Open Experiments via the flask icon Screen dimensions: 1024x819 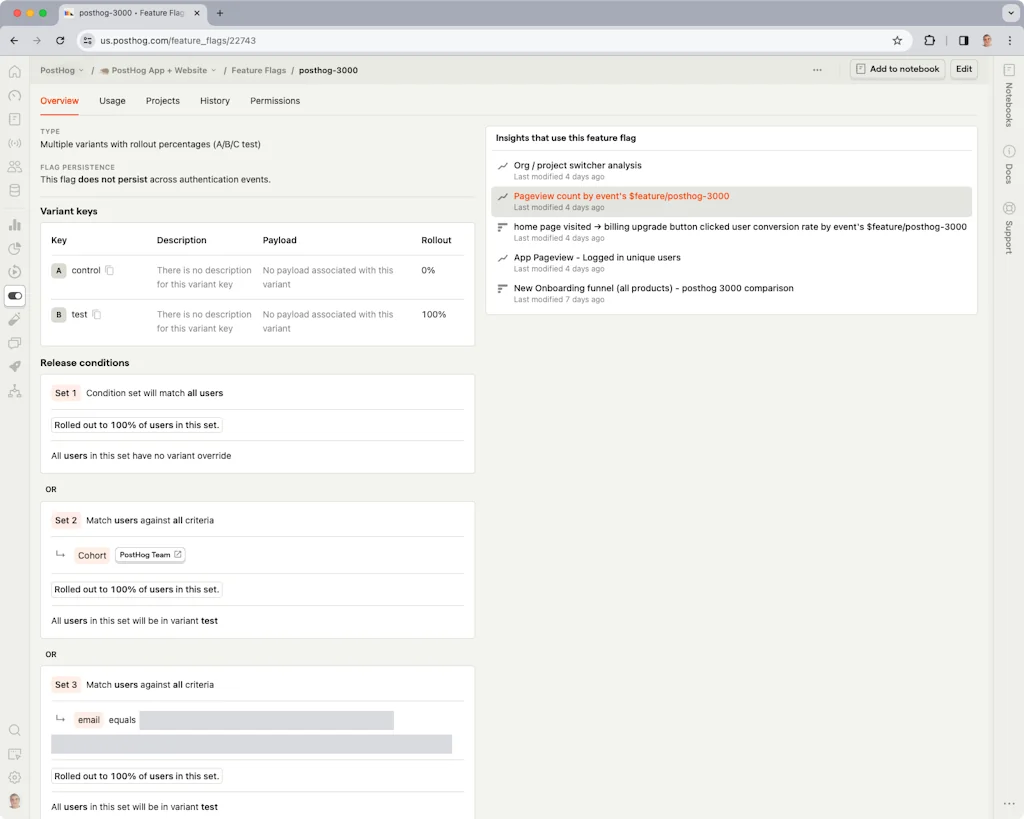point(15,320)
